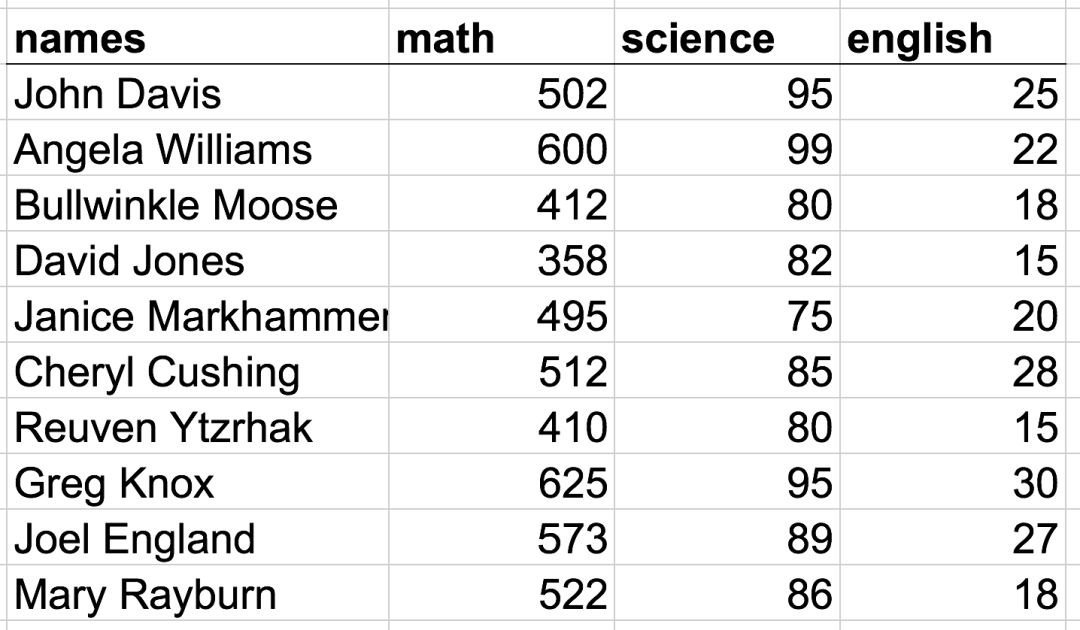Click the Mary Rayburn cell
This screenshot has height=630, width=1080.
click(197, 594)
